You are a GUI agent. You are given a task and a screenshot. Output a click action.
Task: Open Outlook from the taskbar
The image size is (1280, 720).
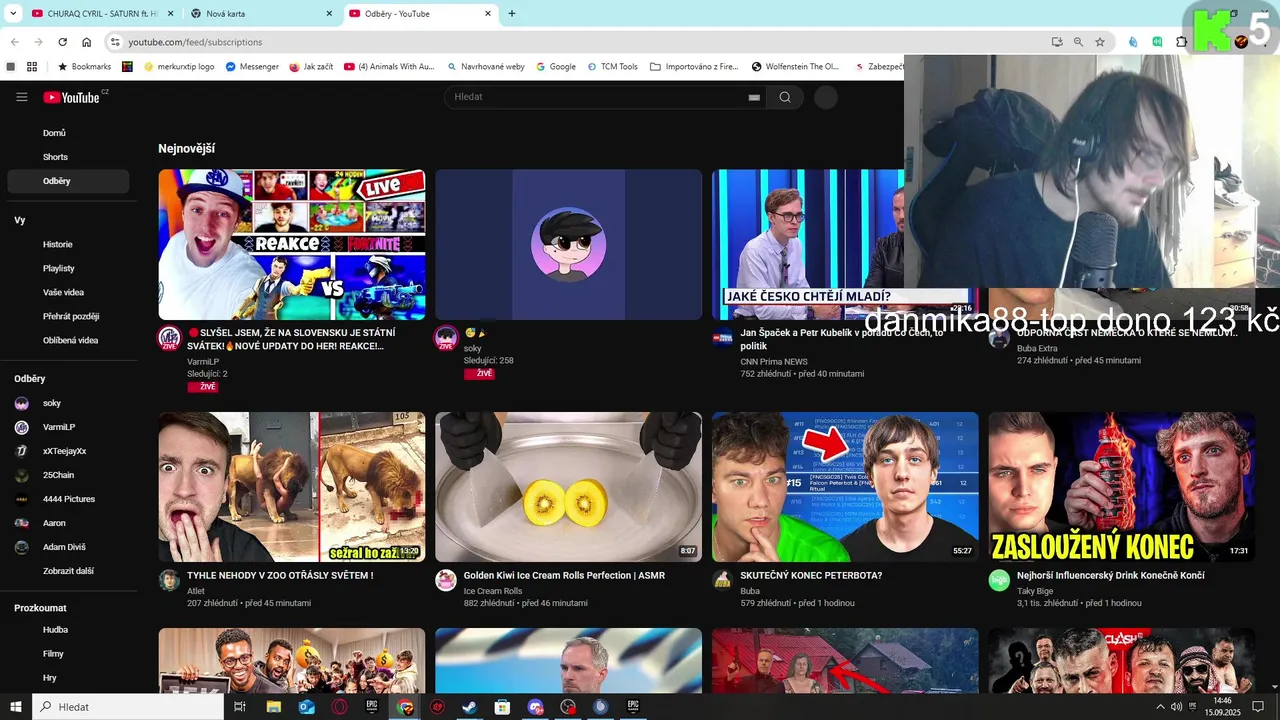(x=306, y=706)
